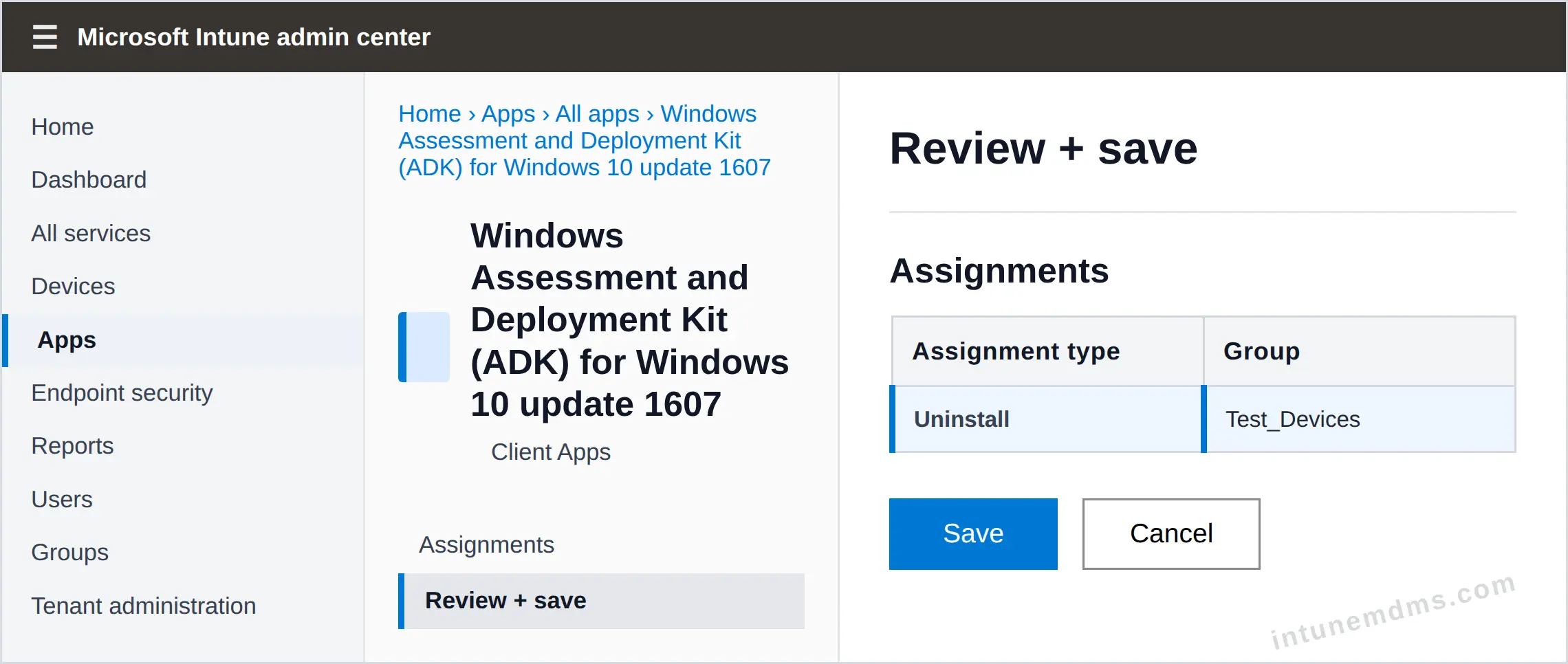The width and height of the screenshot is (1568, 664).
Task: Select the Uninstall assignment cell
Action: tap(1046, 419)
